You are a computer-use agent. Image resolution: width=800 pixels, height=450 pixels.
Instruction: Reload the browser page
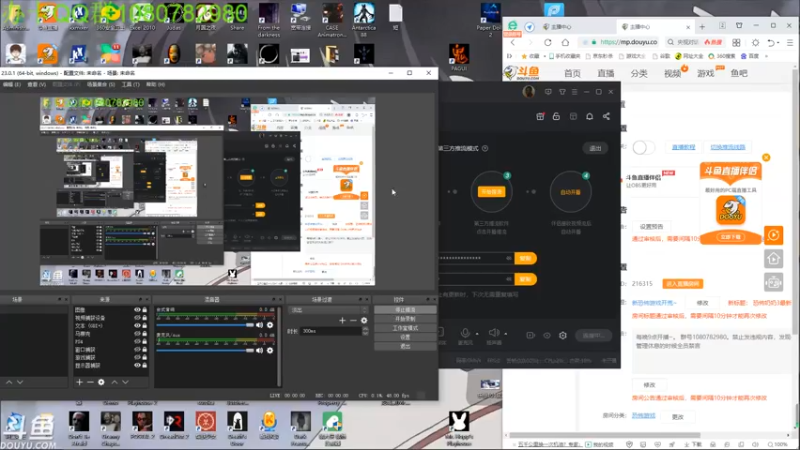[x=547, y=42]
